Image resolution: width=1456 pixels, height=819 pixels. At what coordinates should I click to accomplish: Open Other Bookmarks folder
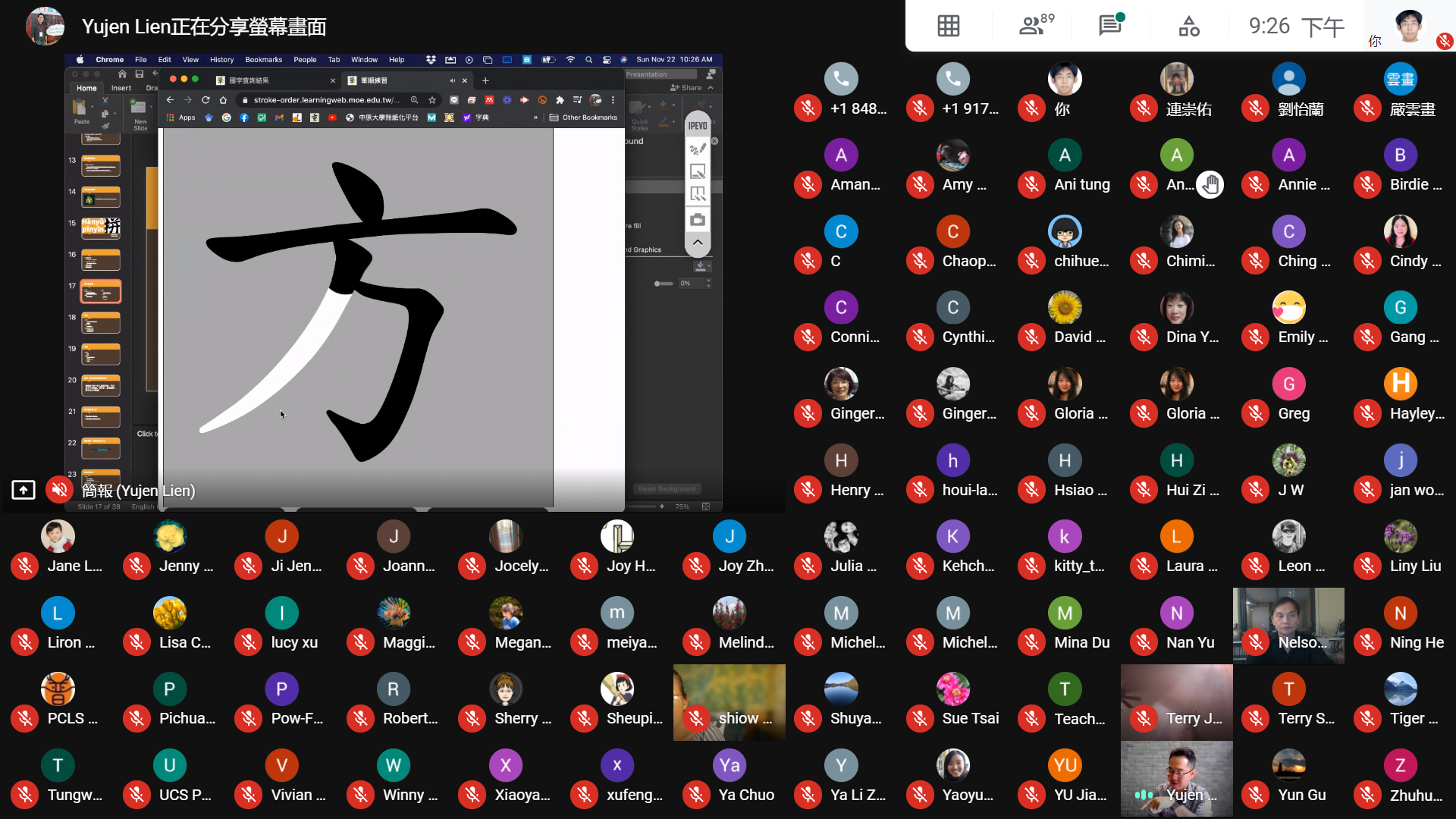(583, 118)
